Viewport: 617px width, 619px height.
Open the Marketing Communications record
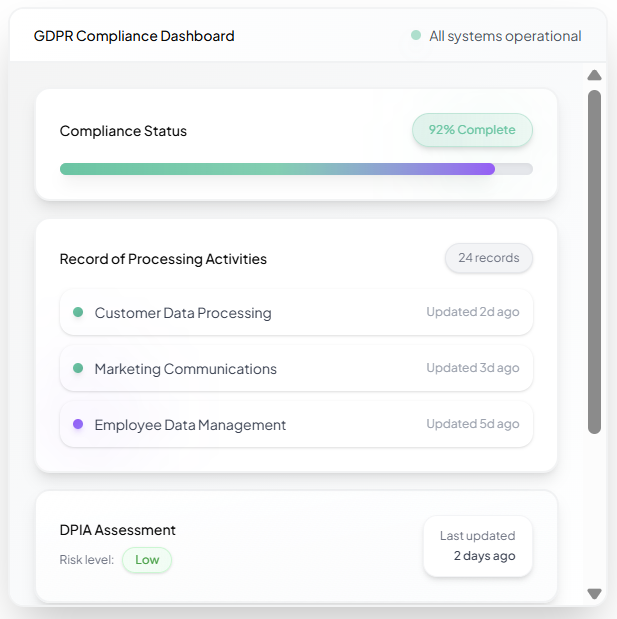pyautogui.click(x=296, y=368)
